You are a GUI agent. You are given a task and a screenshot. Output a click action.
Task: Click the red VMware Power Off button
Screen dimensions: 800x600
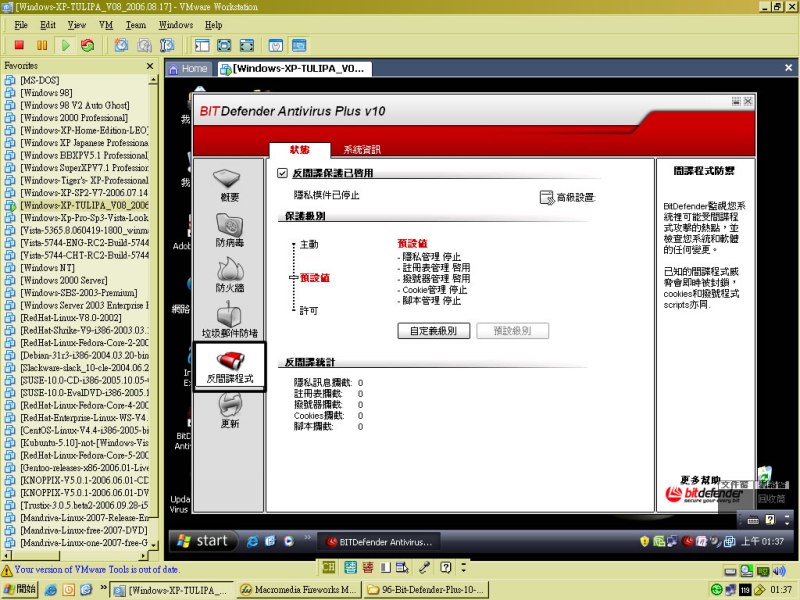[19, 45]
